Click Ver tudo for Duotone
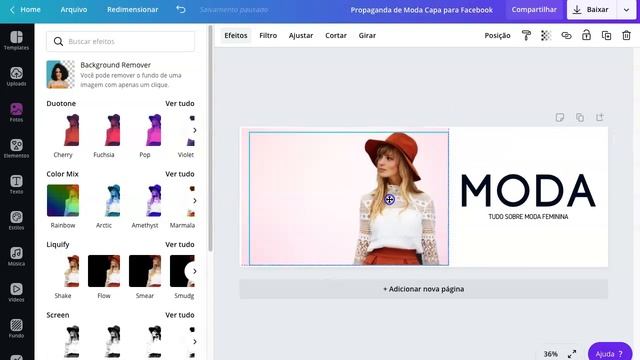Viewport: 640px width, 360px height. click(180, 104)
